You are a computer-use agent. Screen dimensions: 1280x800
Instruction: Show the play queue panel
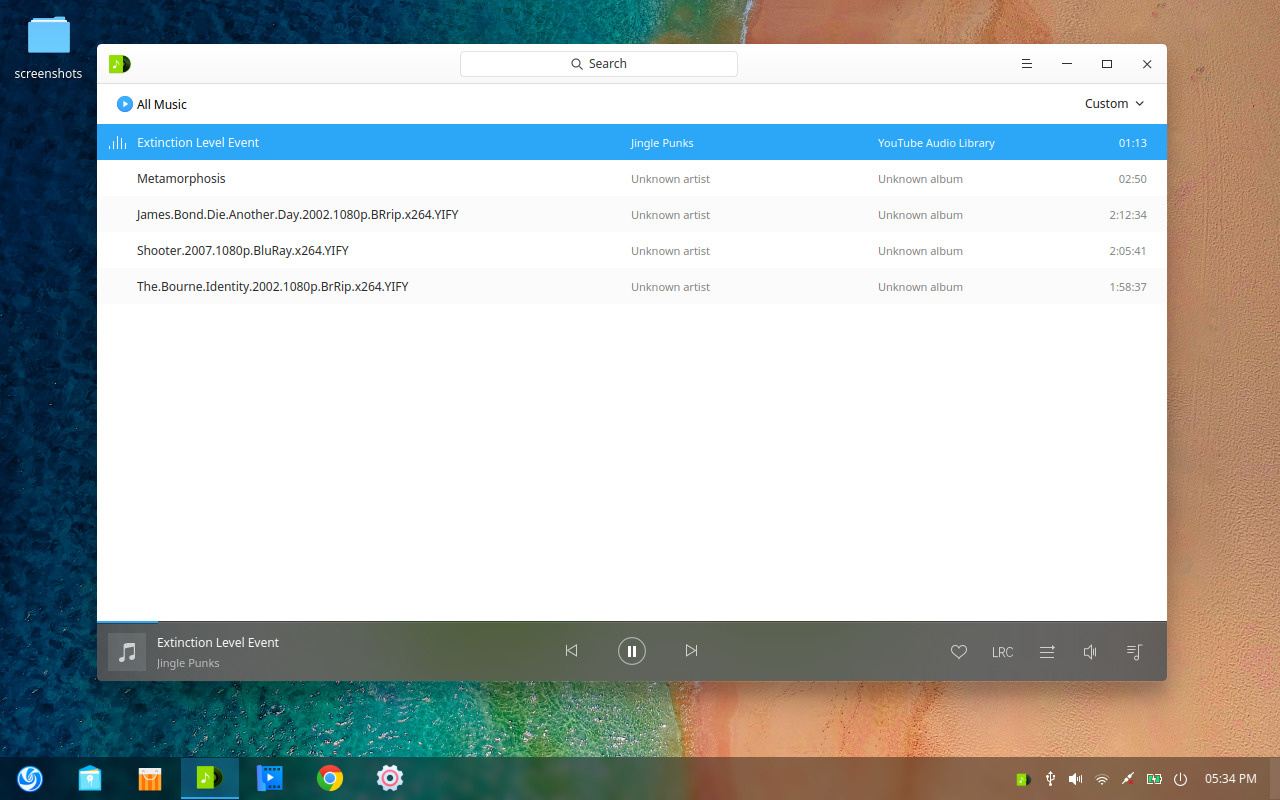click(1134, 651)
